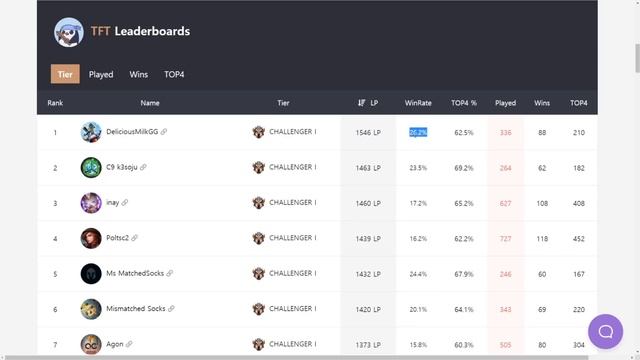The width and height of the screenshot is (640, 360).
Task: Click Poltsc2's avatar image
Action: point(91,238)
